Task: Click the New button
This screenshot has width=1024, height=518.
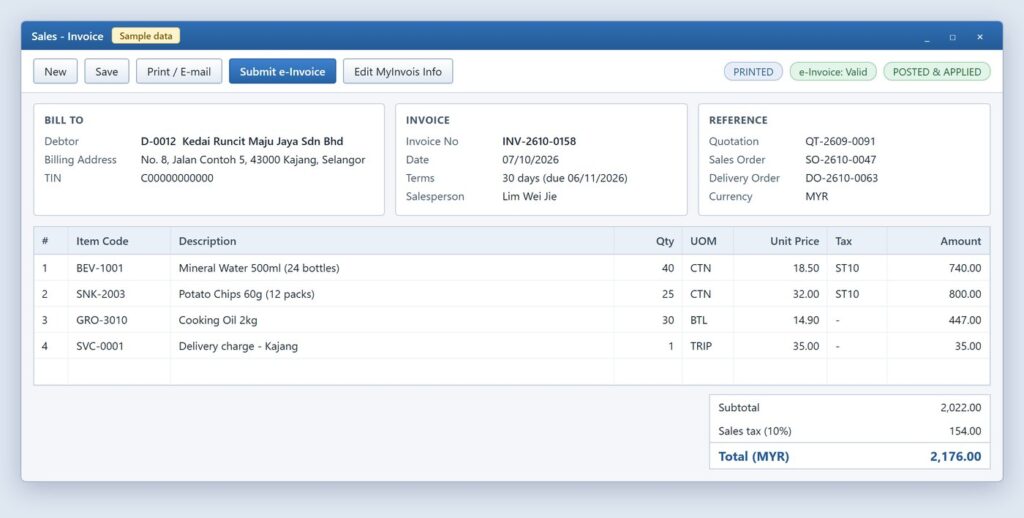Action: pos(56,72)
